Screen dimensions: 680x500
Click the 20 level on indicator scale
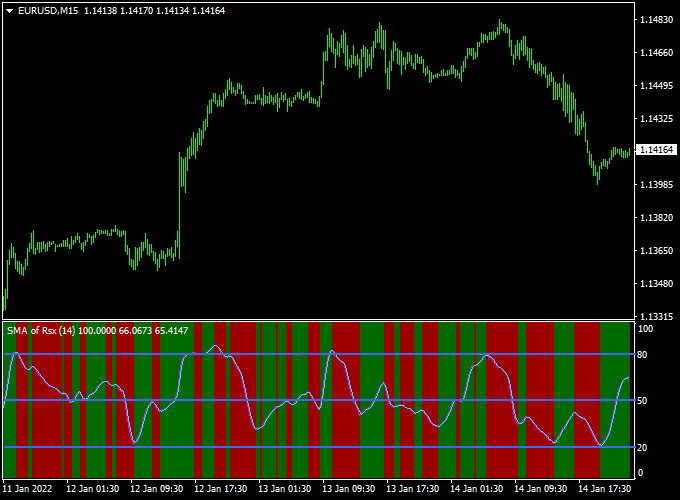[644, 447]
